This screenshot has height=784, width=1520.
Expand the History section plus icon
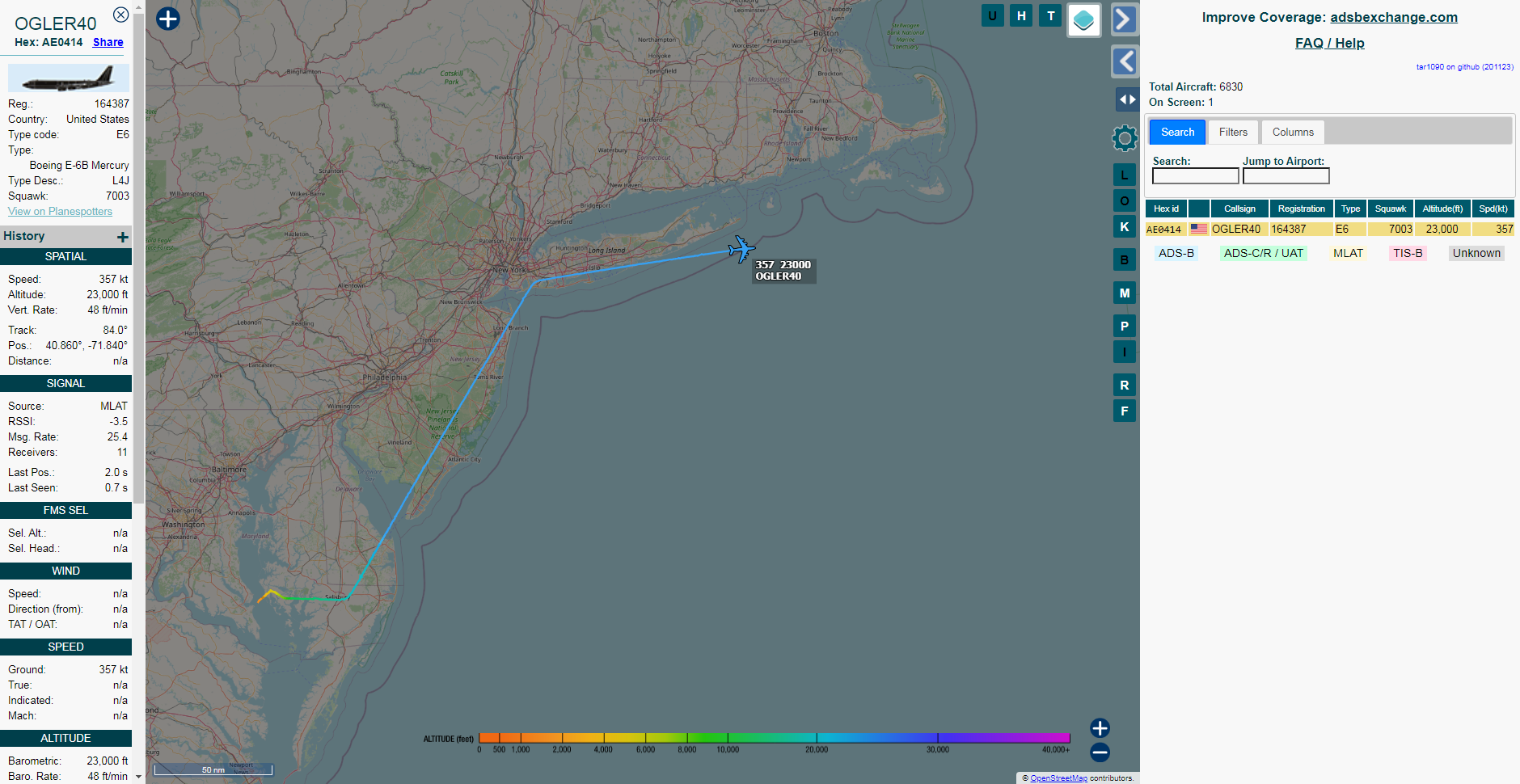click(123, 237)
